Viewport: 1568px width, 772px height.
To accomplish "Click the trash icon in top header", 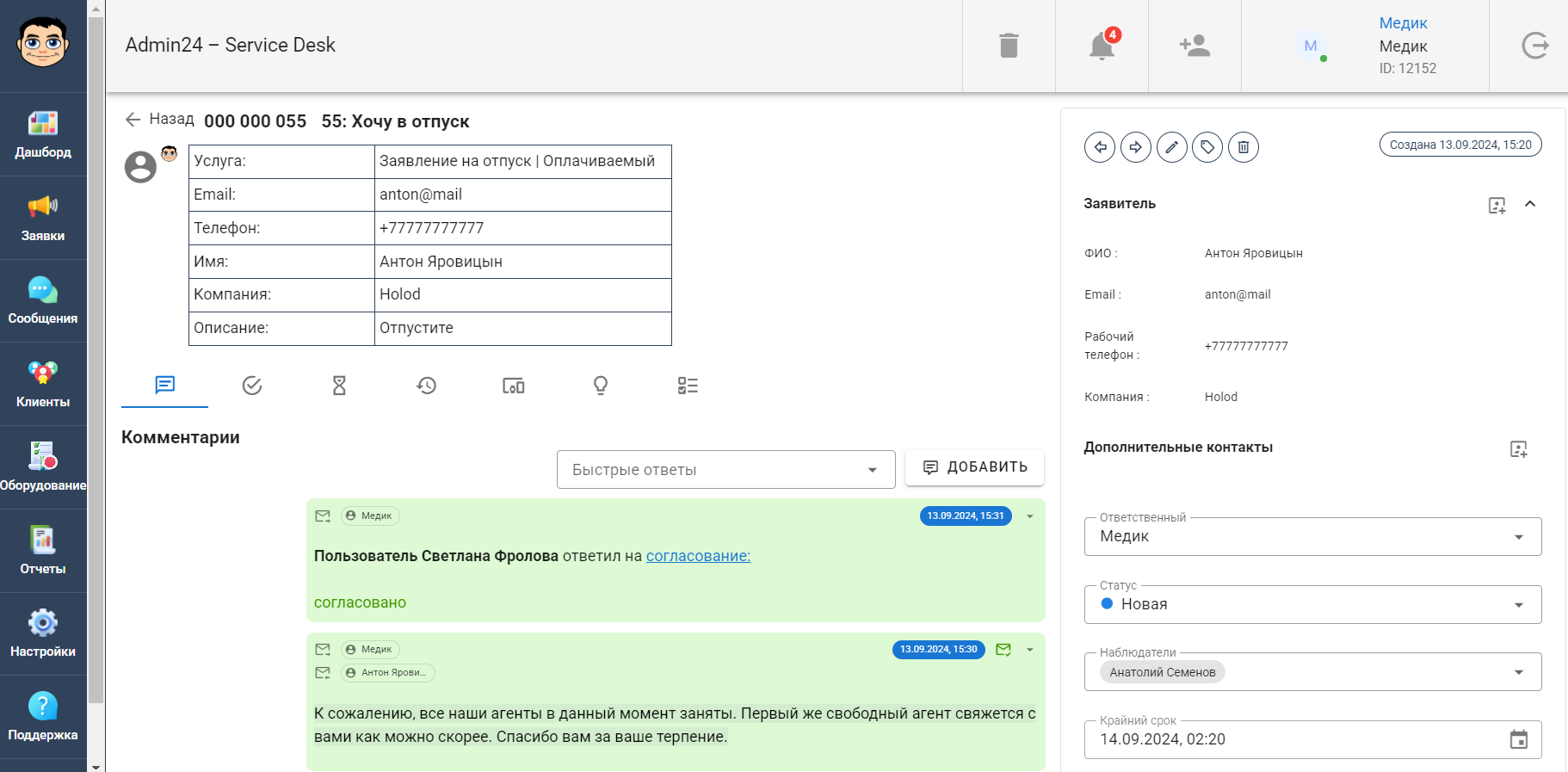I will 1009,46.
